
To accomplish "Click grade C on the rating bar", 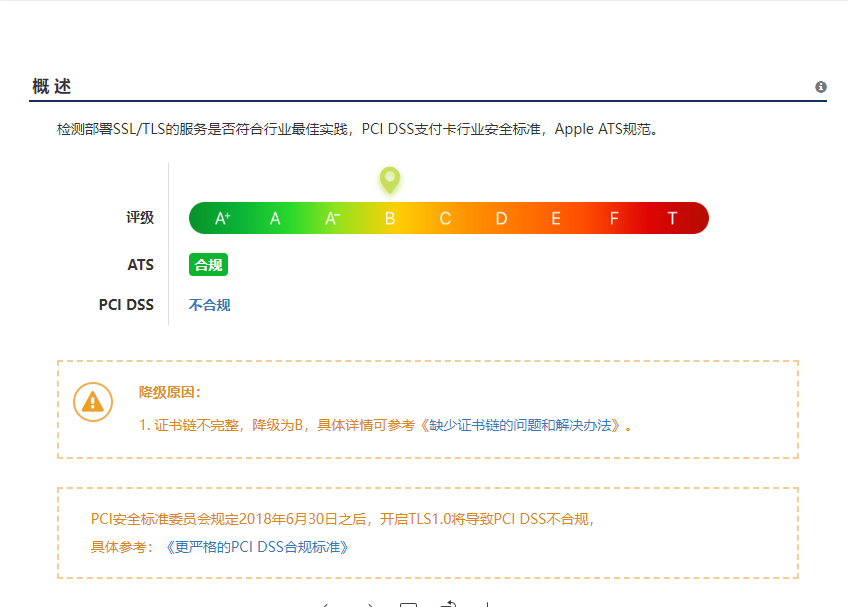I will click(445, 218).
